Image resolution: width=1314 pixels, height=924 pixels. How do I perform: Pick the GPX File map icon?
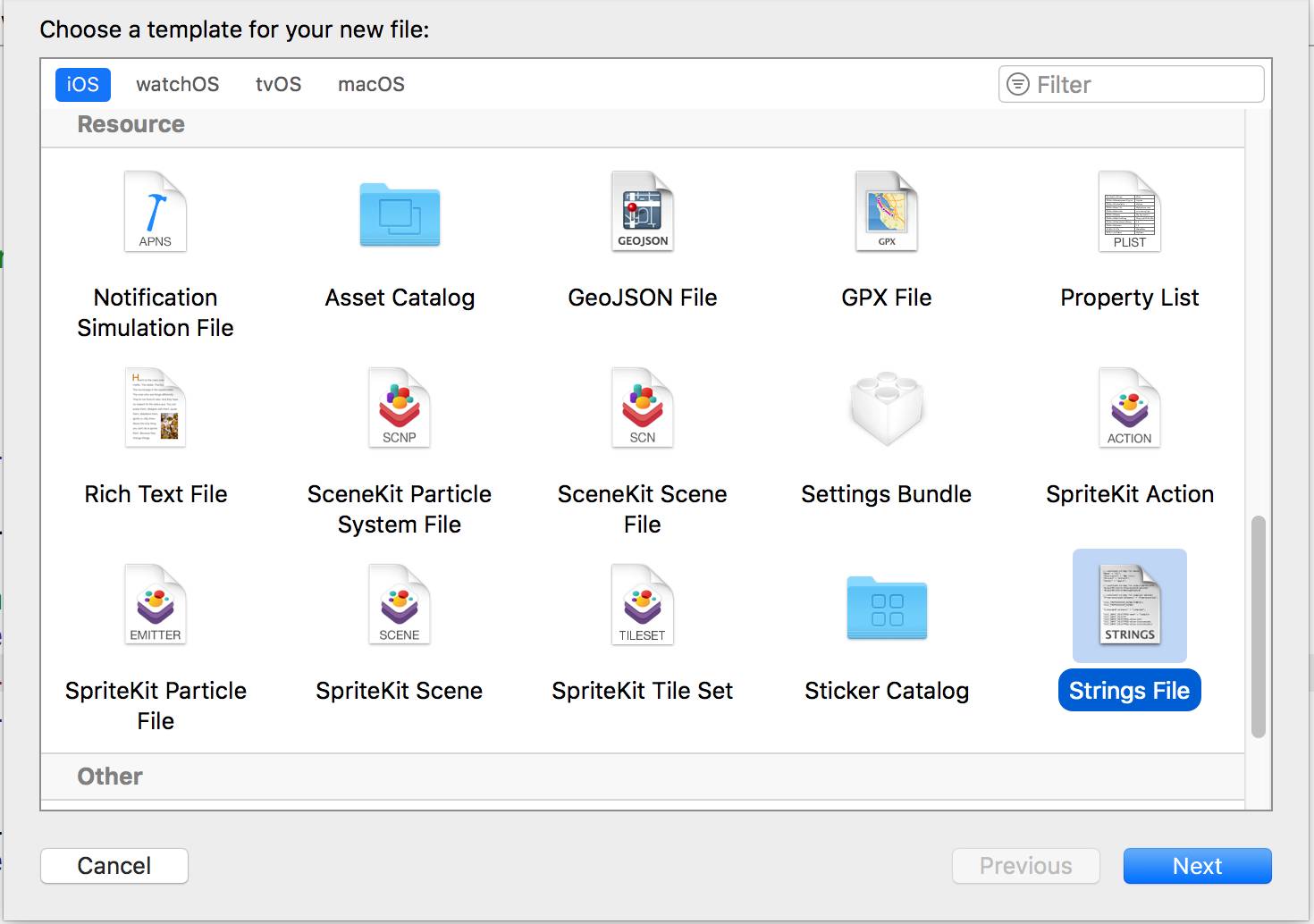click(x=887, y=212)
